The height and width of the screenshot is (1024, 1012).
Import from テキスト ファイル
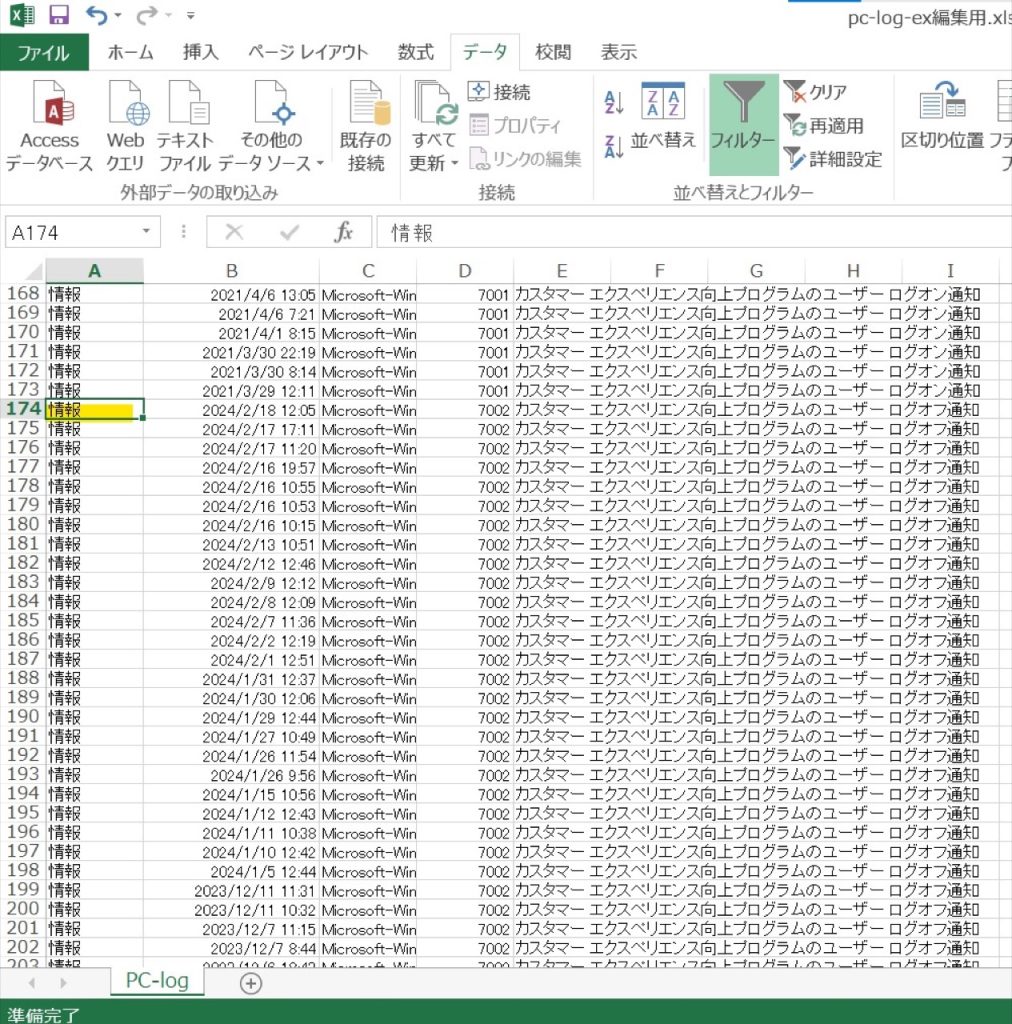[185, 126]
